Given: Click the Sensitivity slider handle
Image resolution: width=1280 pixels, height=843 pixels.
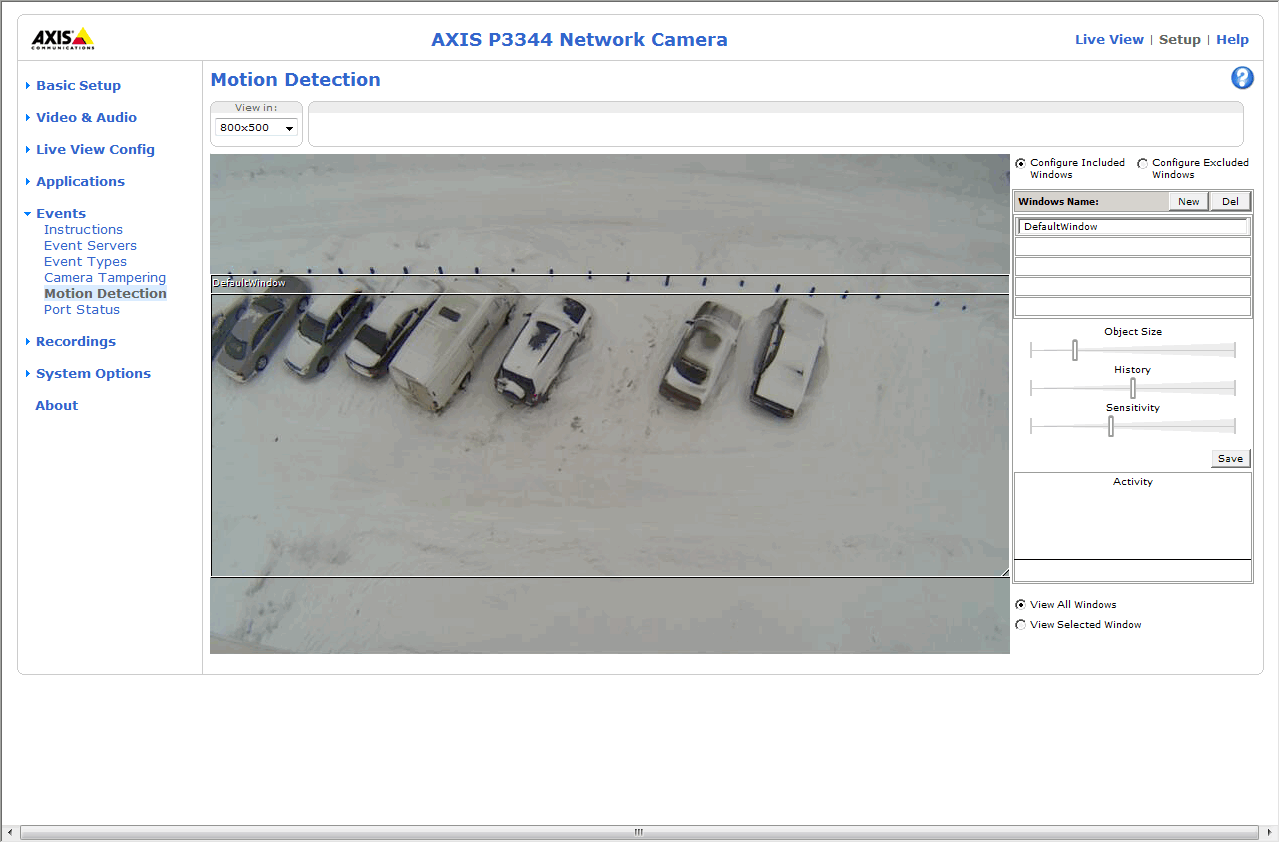Looking at the screenshot, I should click(1111, 426).
